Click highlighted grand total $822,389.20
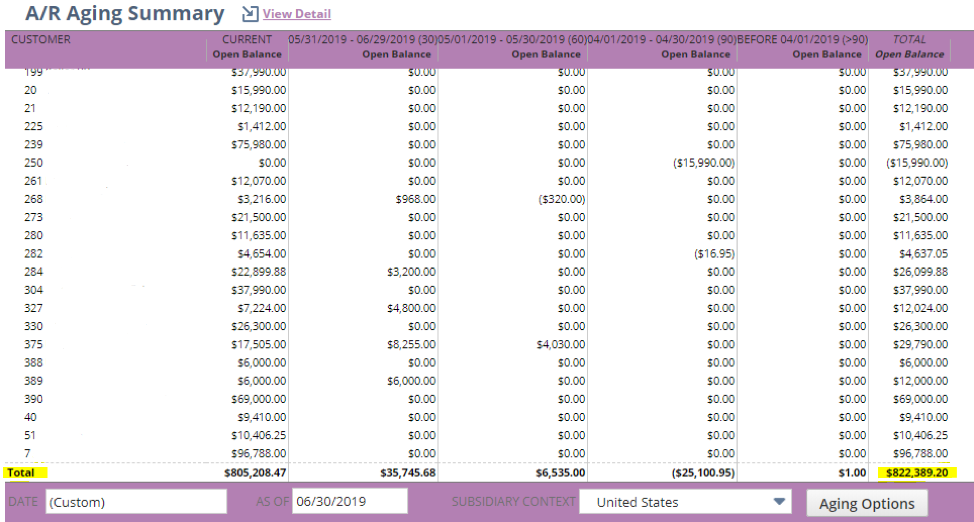974x522 pixels. coord(917,472)
